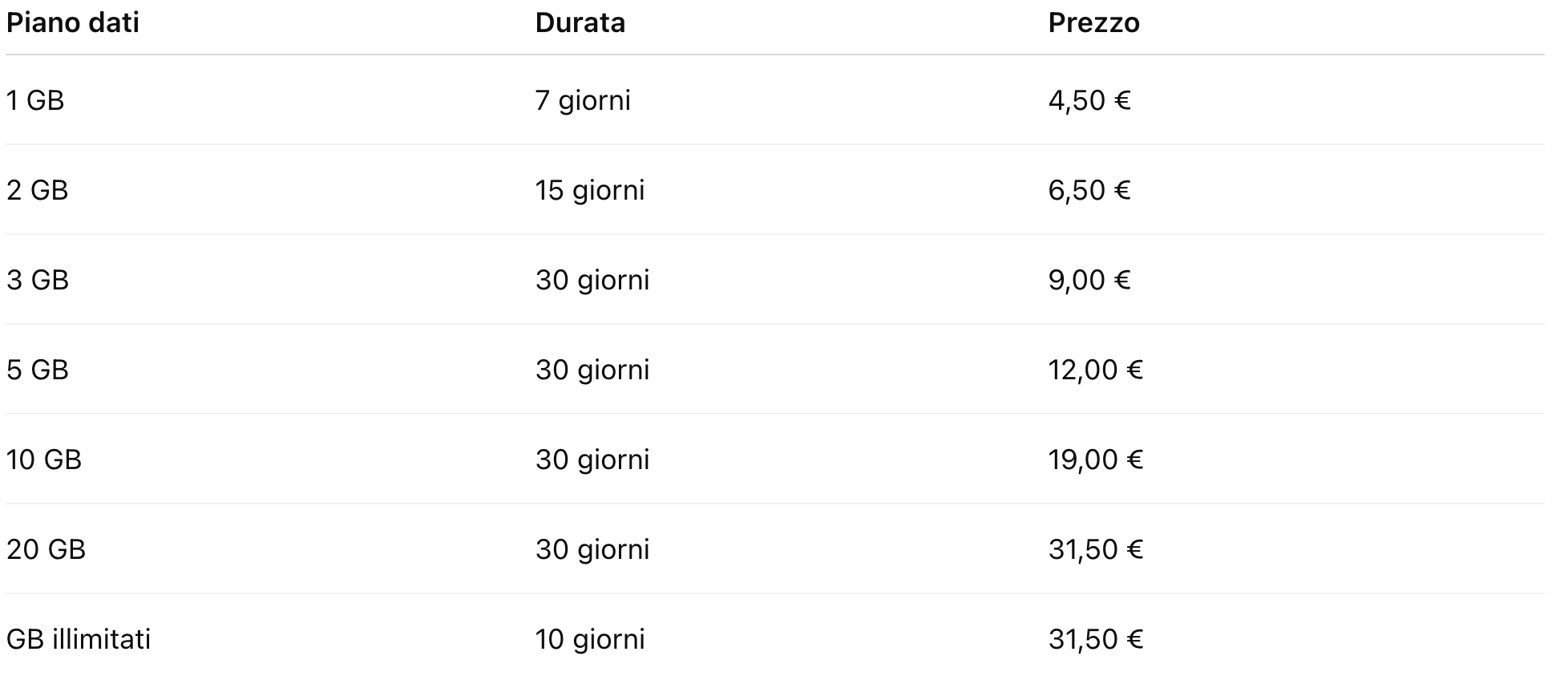Click the "Prezzo" column header
Viewport: 1568px width, 688px height.
click(1093, 22)
